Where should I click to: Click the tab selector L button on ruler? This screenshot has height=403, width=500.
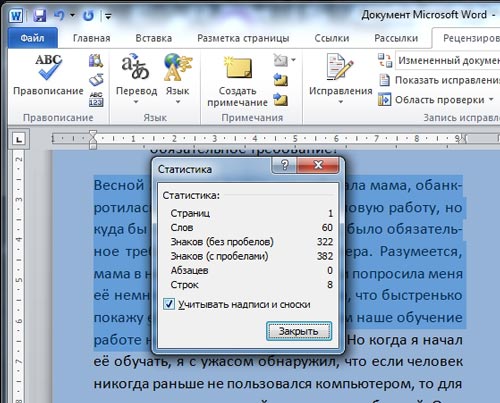19,139
